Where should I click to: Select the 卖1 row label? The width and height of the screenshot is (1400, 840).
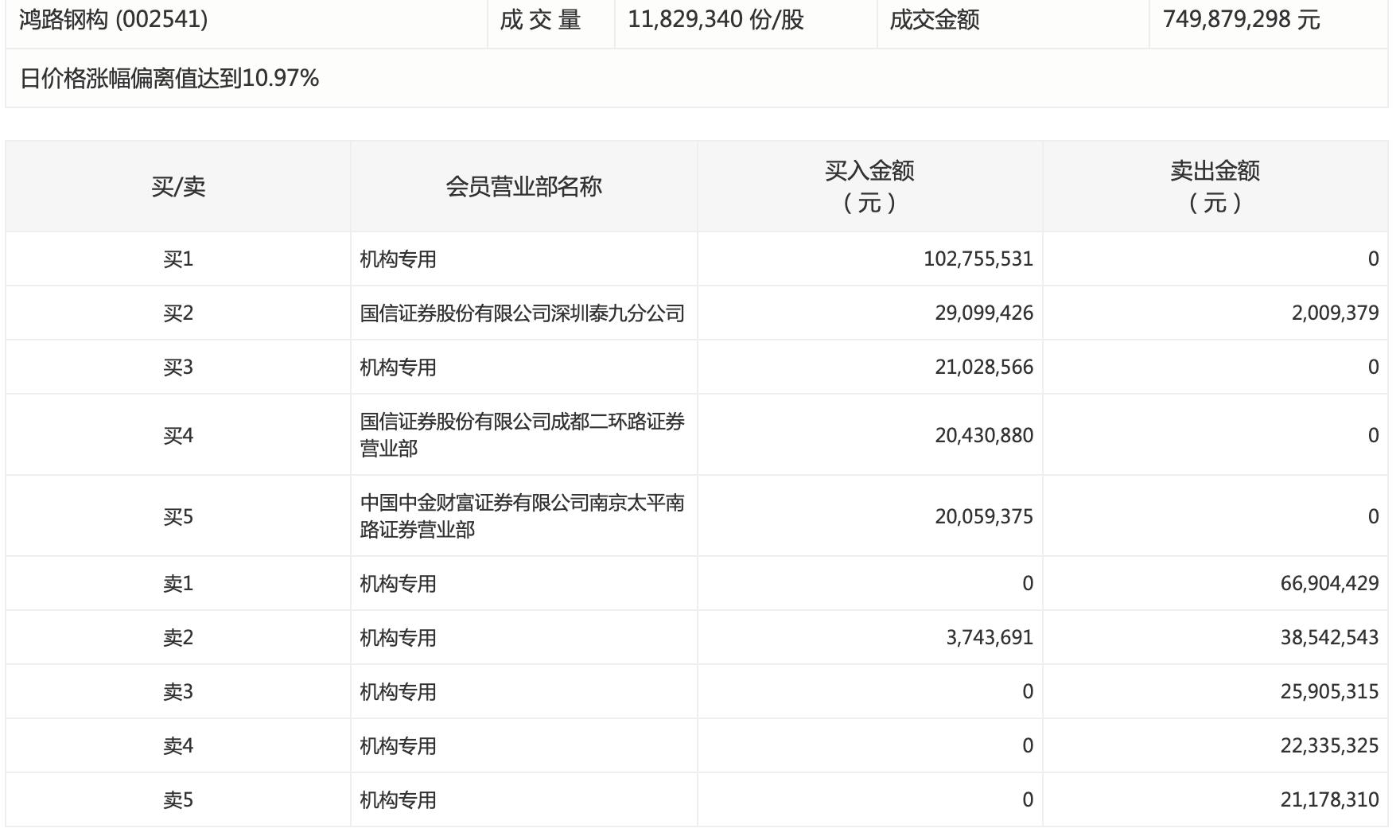click(178, 584)
